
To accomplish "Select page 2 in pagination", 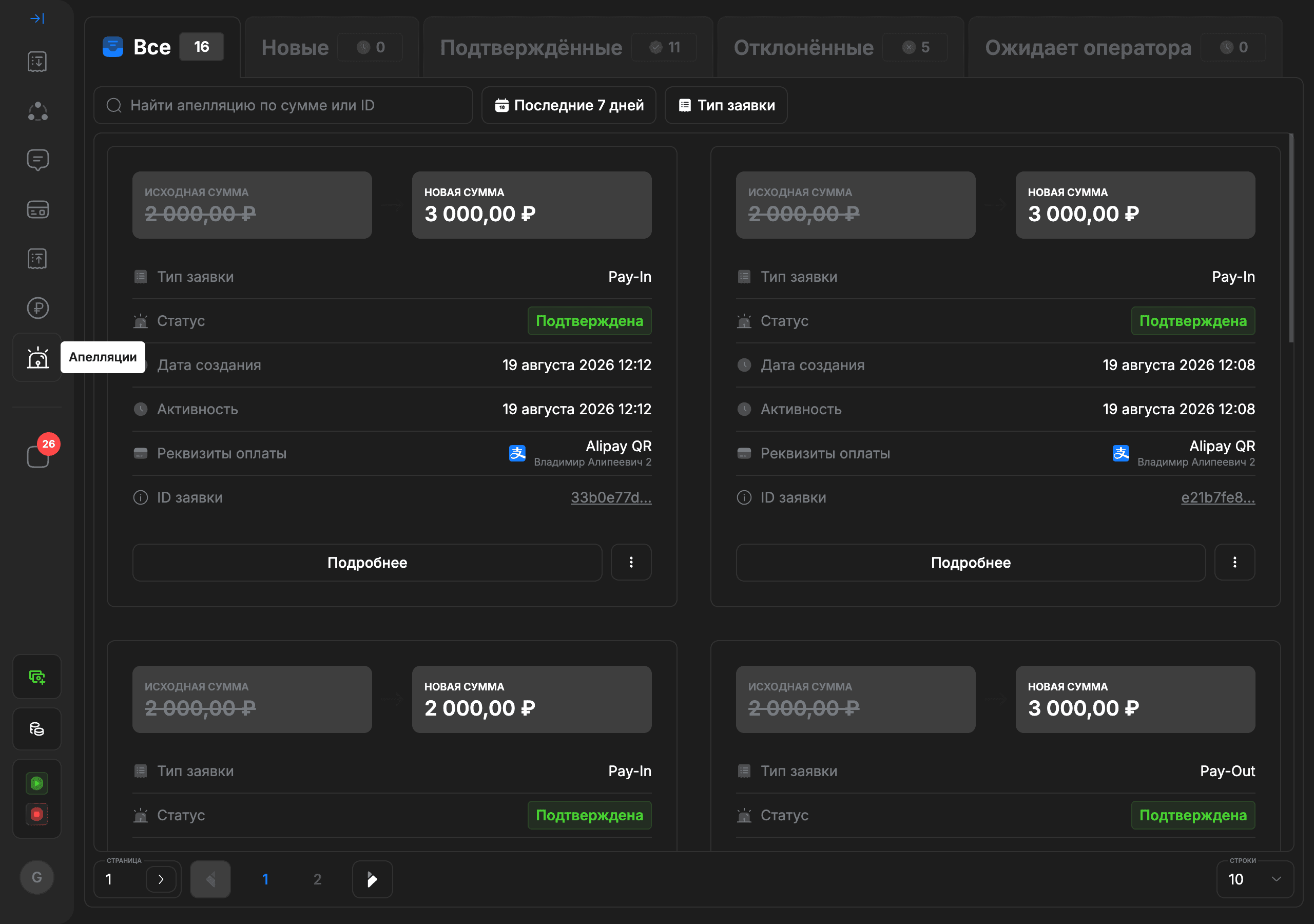I will point(317,879).
